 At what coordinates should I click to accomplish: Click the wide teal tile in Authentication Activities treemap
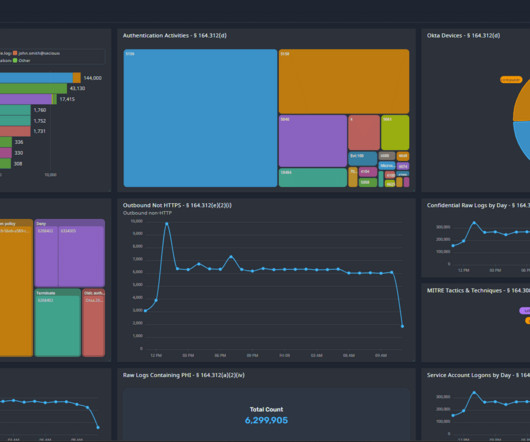[x=313, y=178]
